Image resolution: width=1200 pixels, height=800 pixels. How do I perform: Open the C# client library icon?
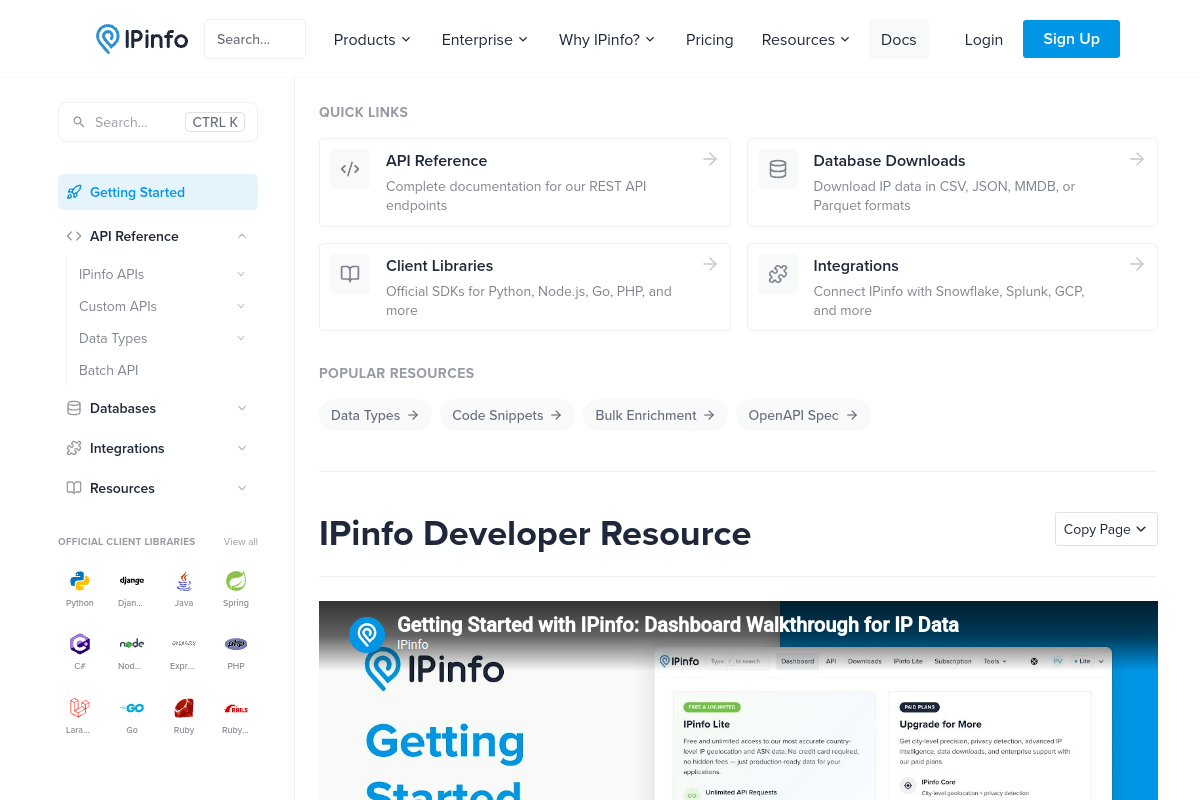pos(80,644)
